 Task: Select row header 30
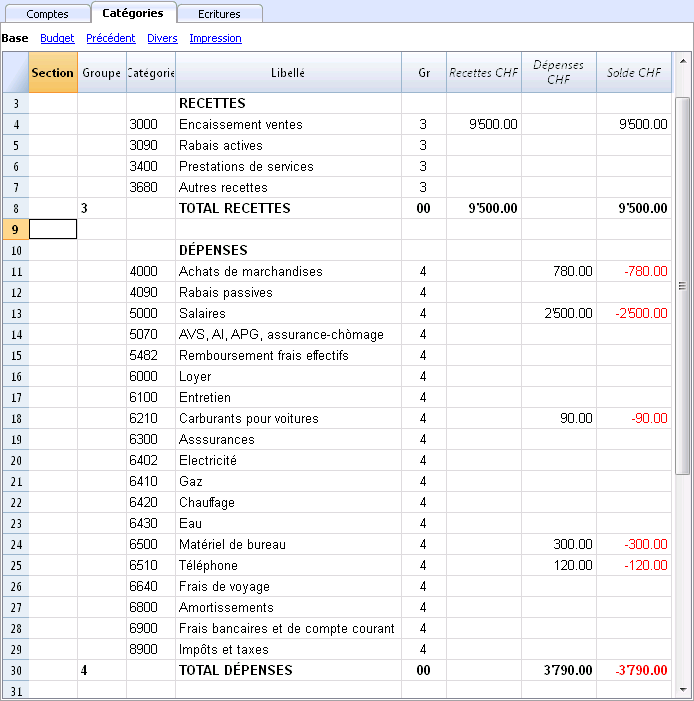16,670
